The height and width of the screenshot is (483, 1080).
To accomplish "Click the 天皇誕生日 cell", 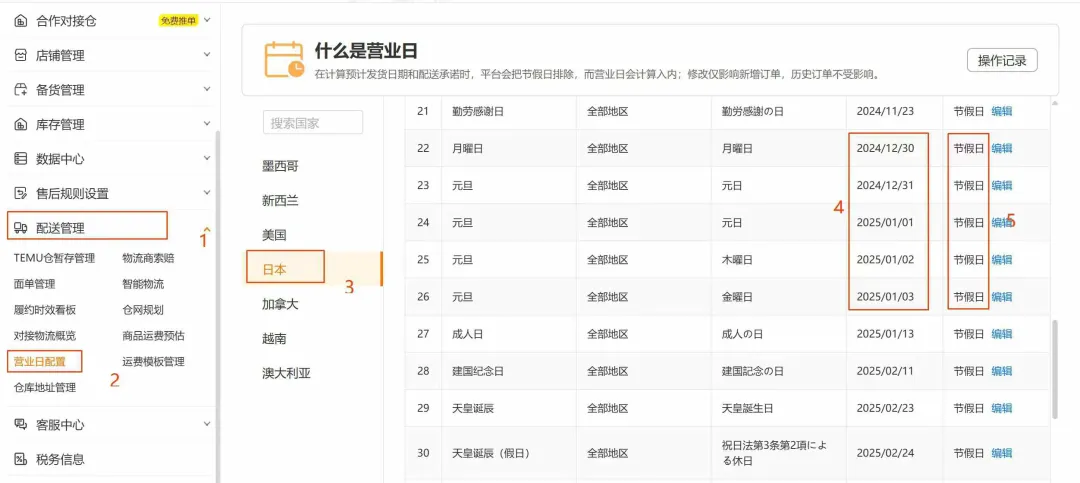I will coord(747,409).
